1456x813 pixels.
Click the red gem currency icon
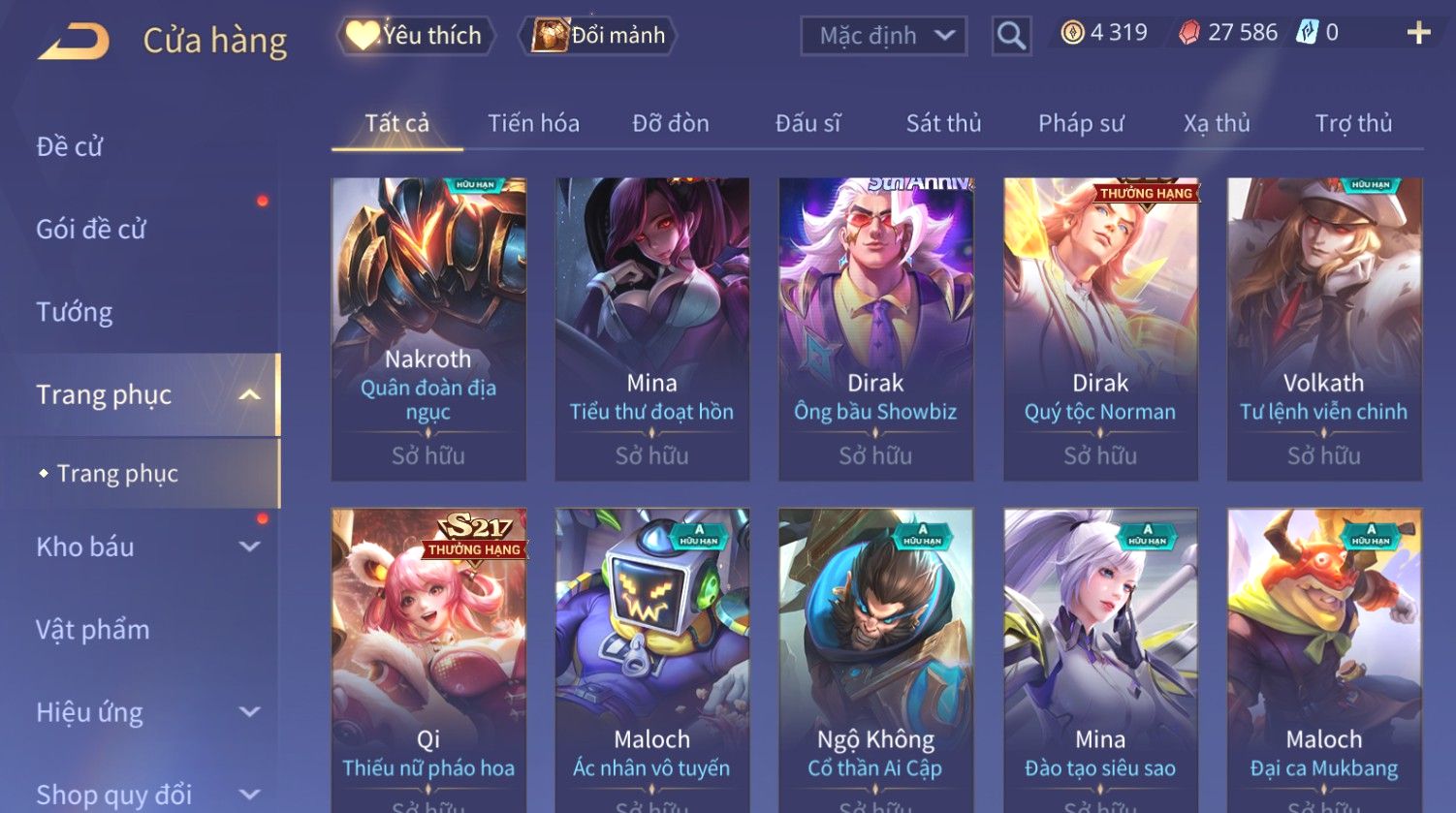(1189, 33)
